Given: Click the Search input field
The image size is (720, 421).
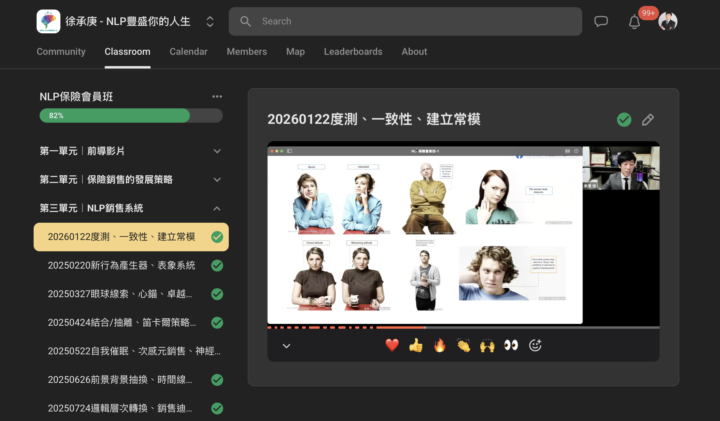Looking at the screenshot, I should coord(405,21).
